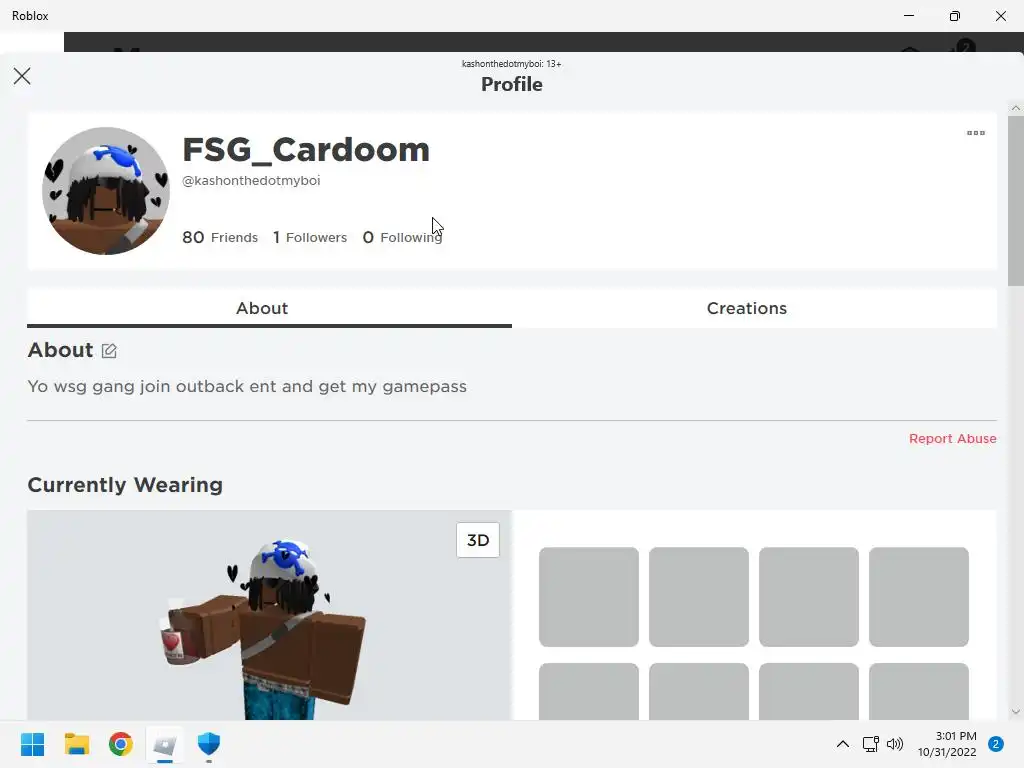Screen dimensions: 1024x768
Task: Expand the hidden system tray icons chevron
Action: [842, 744]
